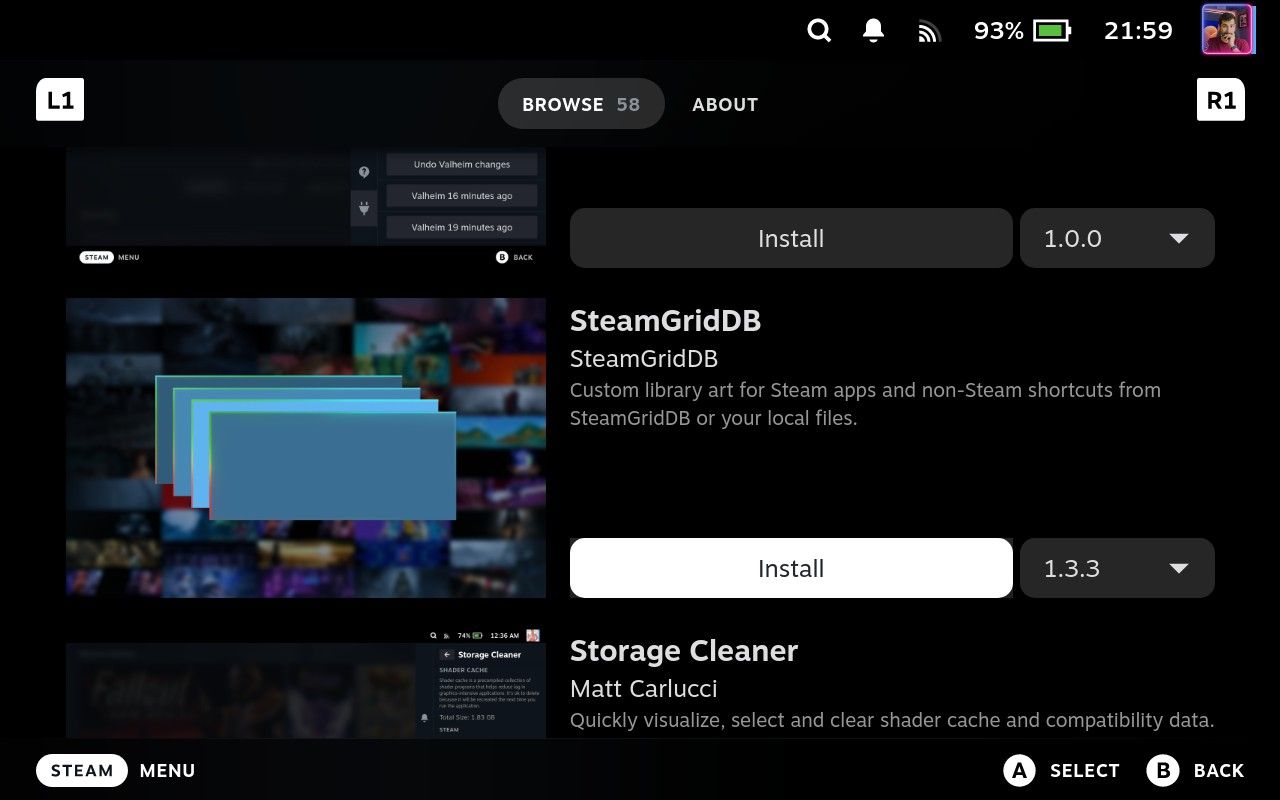Check the battery status icon
This screenshot has width=1280, height=800.
click(x=1052, y=31)
